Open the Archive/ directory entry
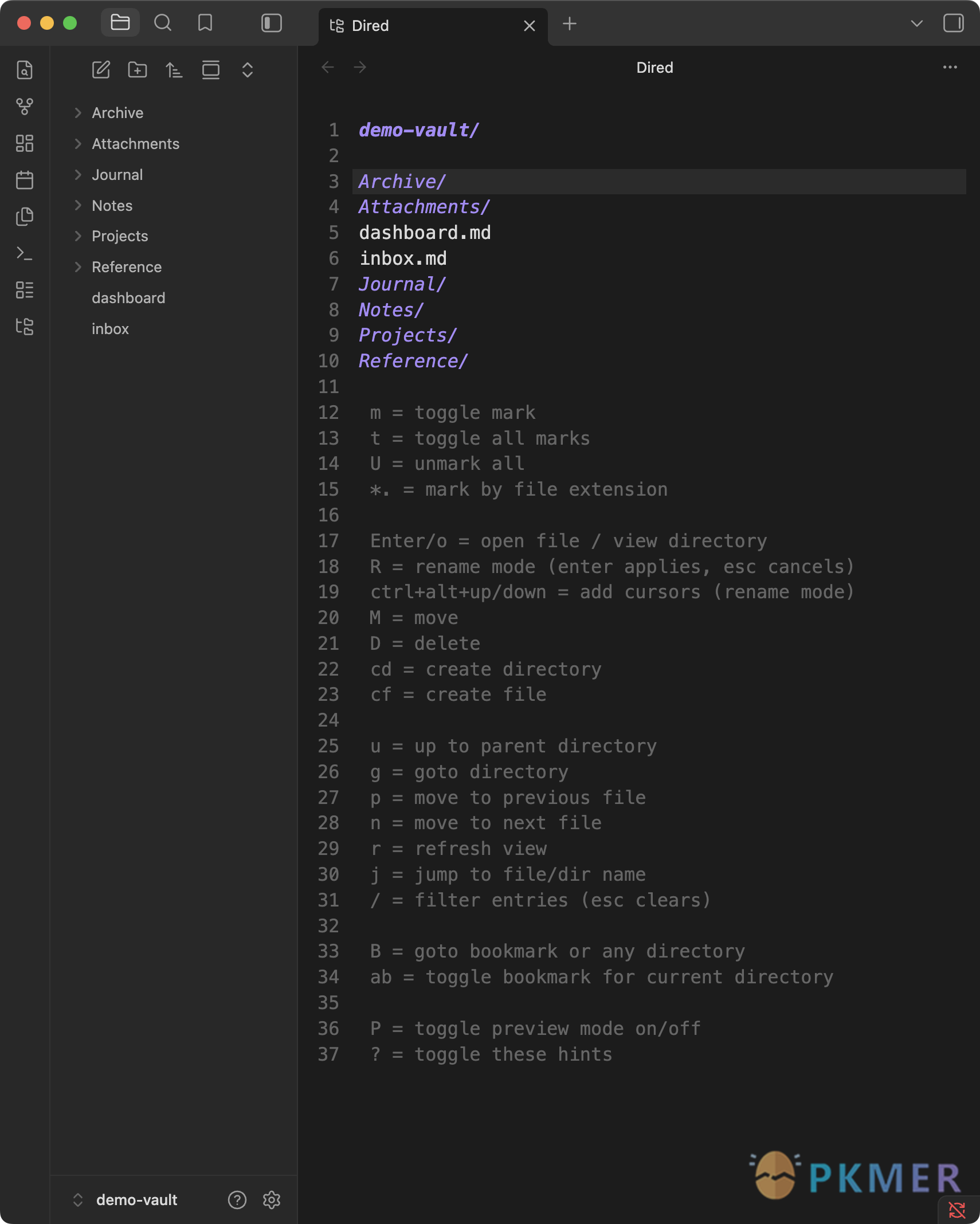 [402, 182]
